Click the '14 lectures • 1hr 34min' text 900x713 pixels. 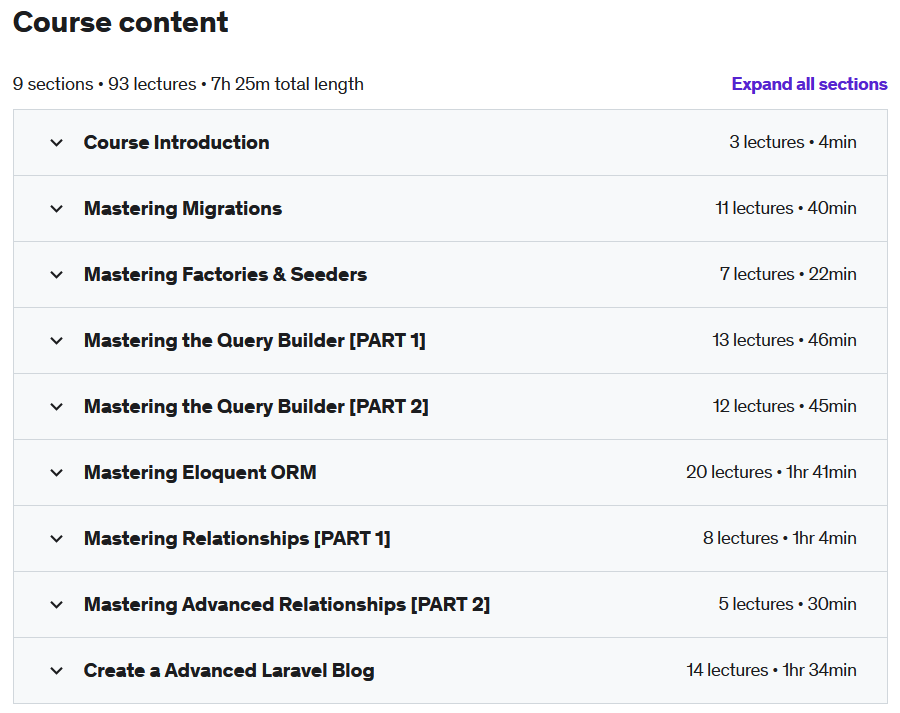771,670
